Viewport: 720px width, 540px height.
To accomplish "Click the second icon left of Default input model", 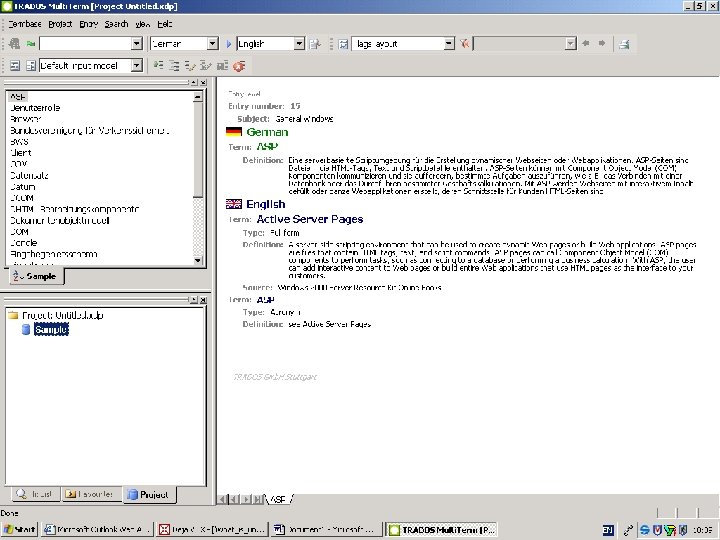I will coord(31,66).
